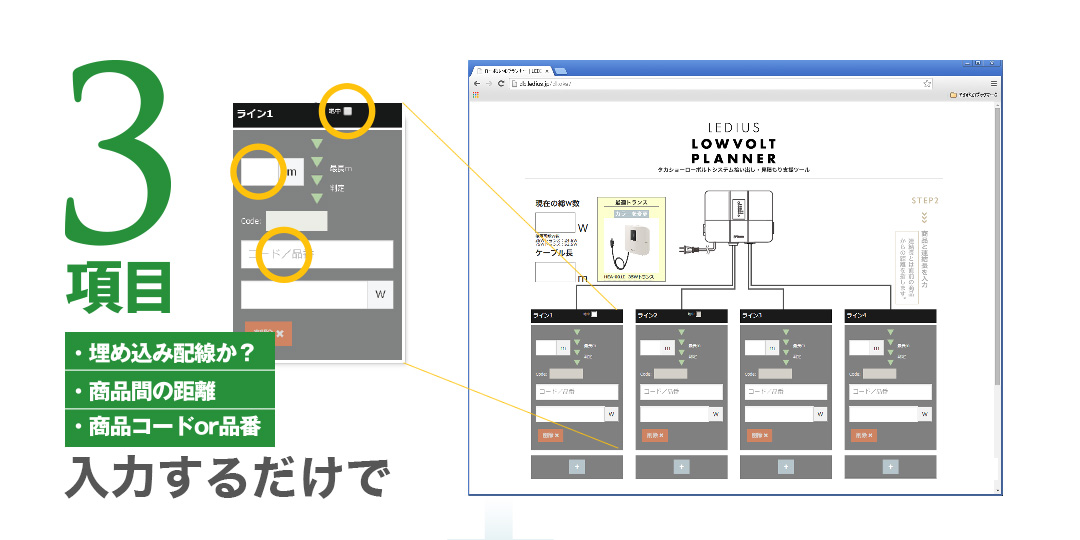
Task: Click ライン3 code/part number field
Action: 786,392
